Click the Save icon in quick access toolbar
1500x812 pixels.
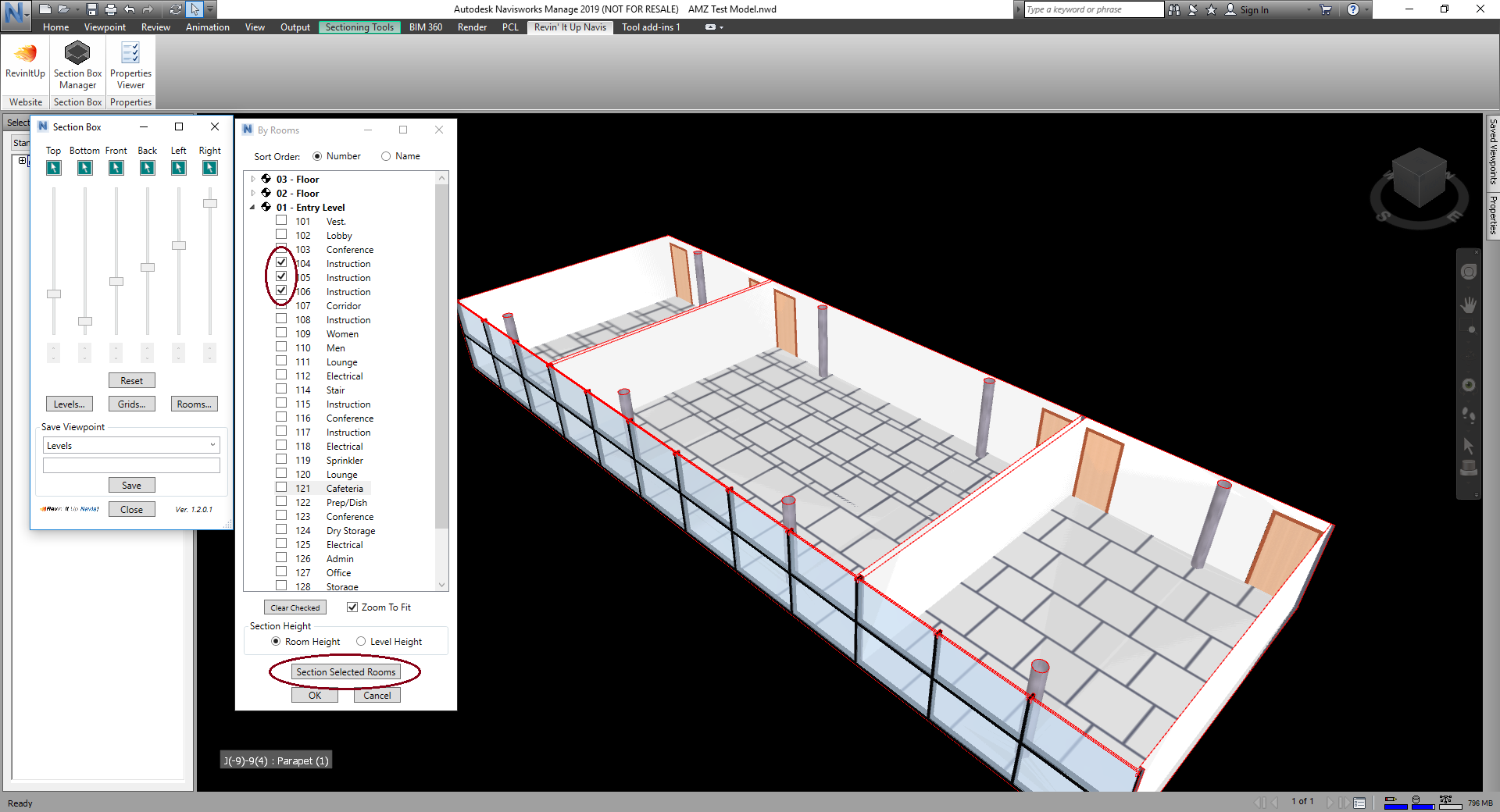tap(92, 9)
